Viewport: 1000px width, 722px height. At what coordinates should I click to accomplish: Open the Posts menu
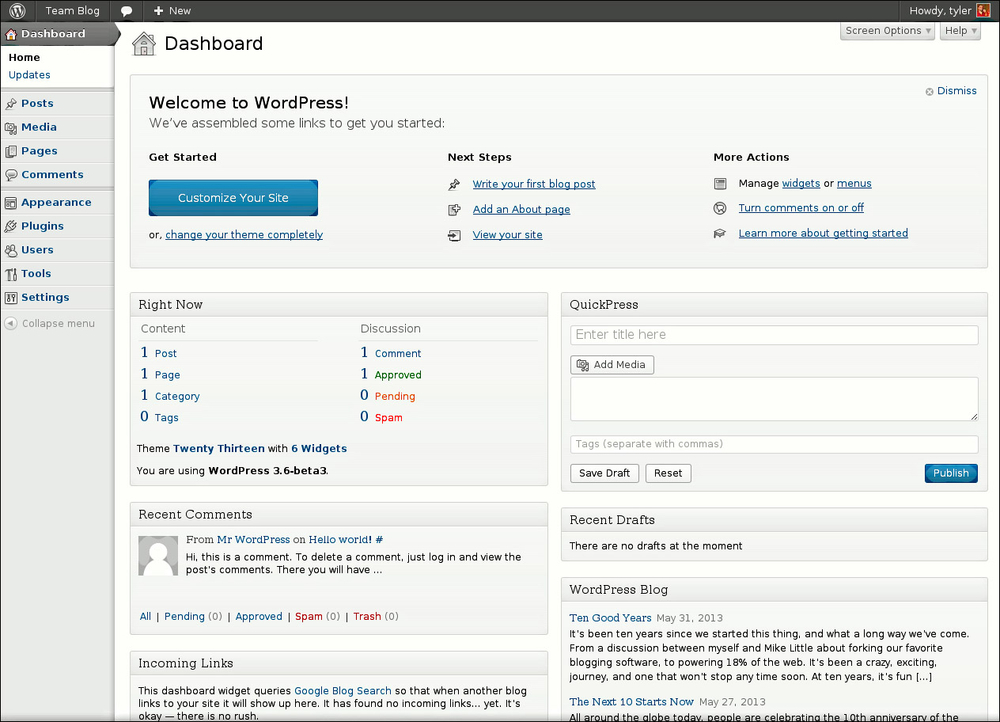tap(37, 103)
